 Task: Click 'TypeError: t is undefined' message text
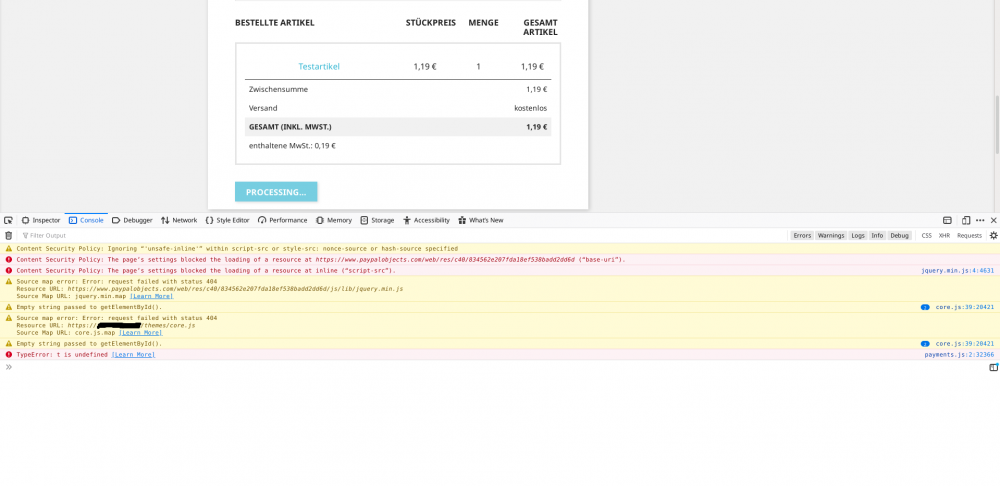62,354
